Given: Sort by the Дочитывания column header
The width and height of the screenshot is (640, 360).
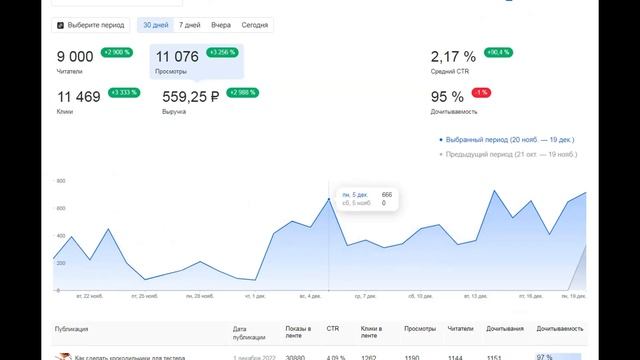Looking at the screenshot, I should click(x=505, y=329).
